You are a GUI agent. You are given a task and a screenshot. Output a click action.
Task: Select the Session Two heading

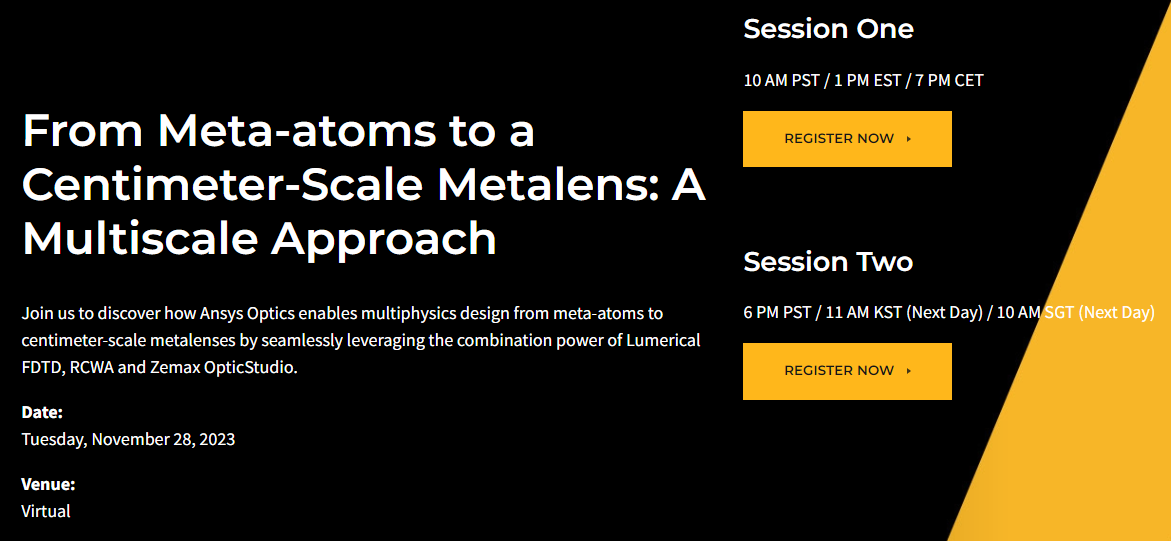coord(828,262)
